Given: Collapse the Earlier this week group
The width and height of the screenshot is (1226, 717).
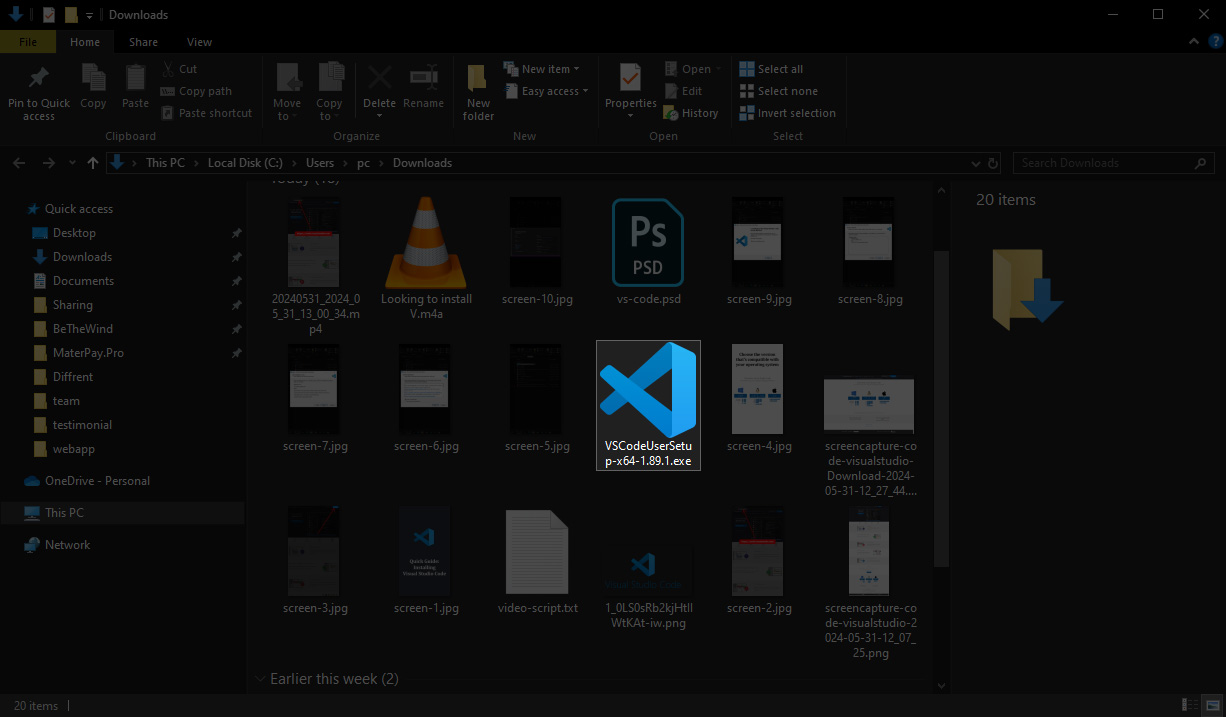Looking at the screenshot, I should 261,679.
